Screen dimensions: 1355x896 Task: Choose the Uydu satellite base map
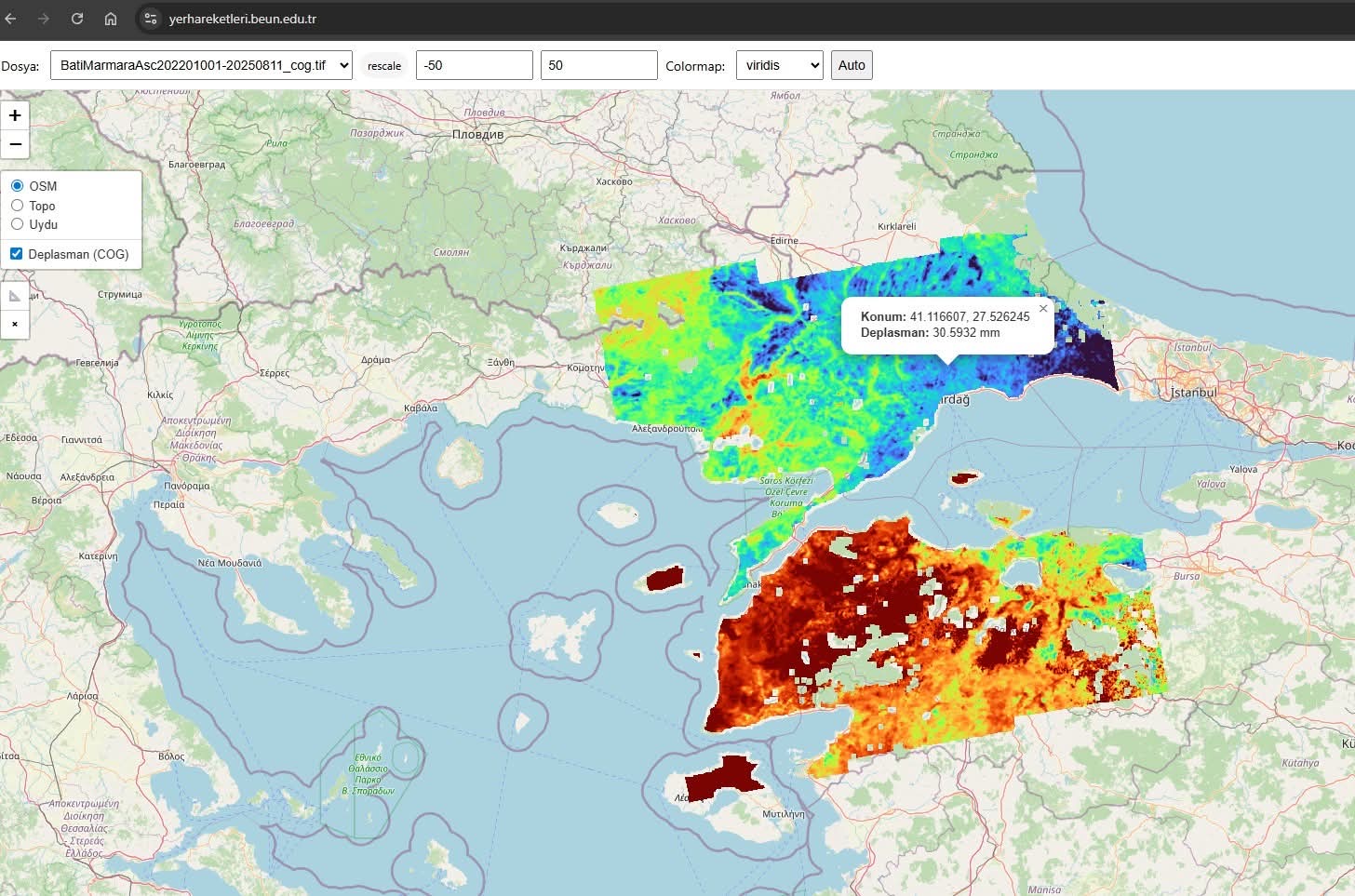coord(18,224)
